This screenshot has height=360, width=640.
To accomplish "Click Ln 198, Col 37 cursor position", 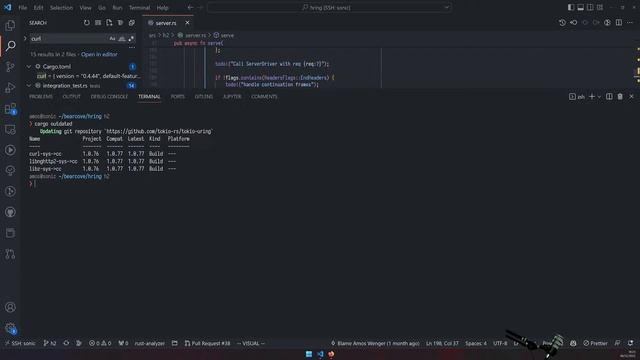I will pos(442,343).
